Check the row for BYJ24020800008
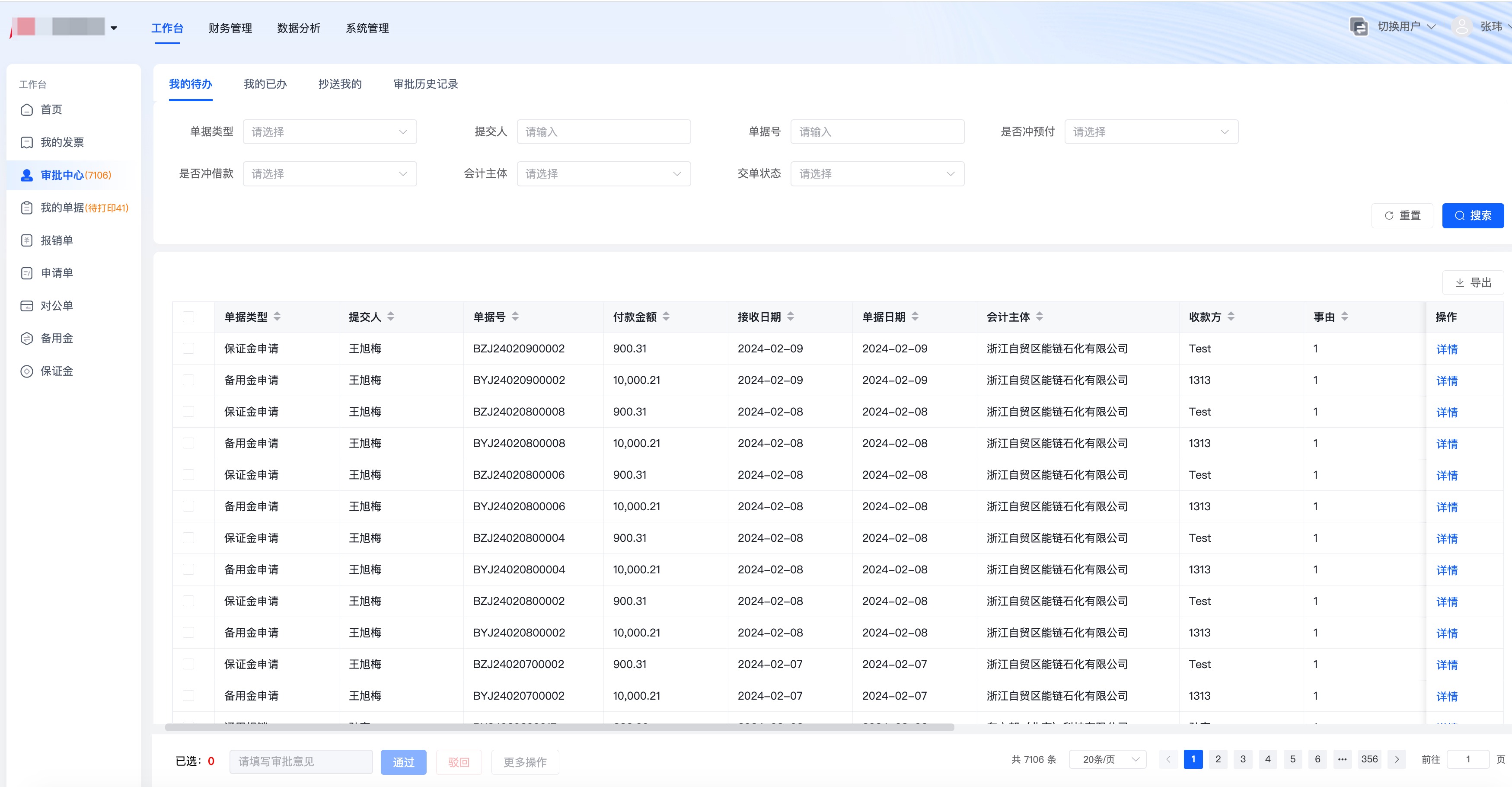 [188, 443]
